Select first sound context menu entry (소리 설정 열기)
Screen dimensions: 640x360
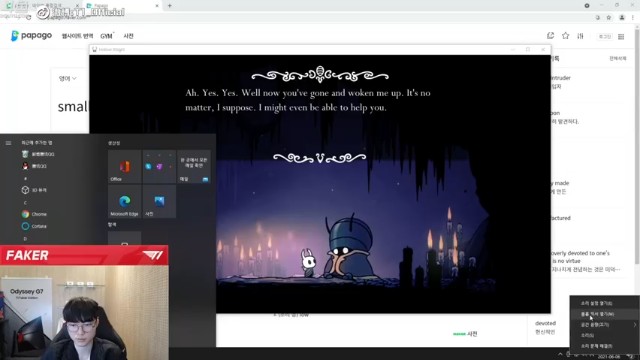604,303
